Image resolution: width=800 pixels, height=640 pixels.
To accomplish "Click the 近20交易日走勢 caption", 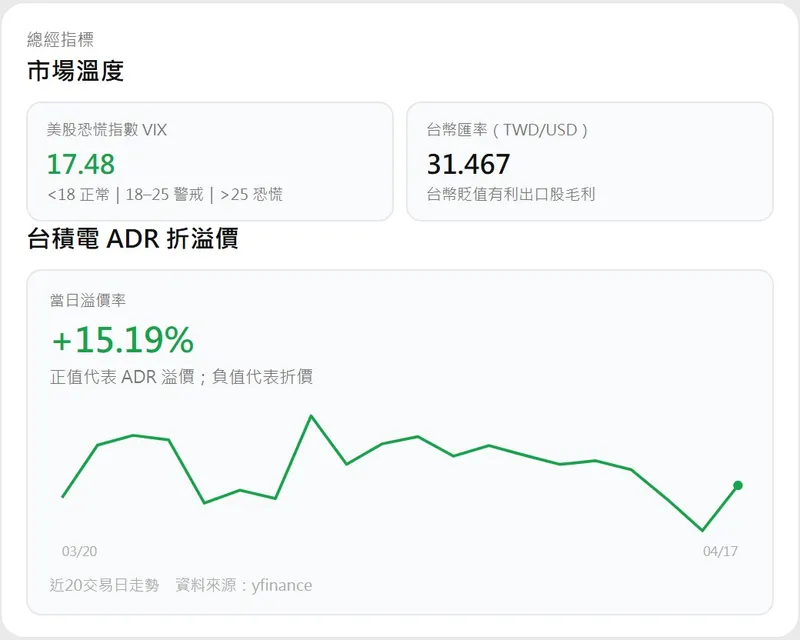I will point(105,585).
